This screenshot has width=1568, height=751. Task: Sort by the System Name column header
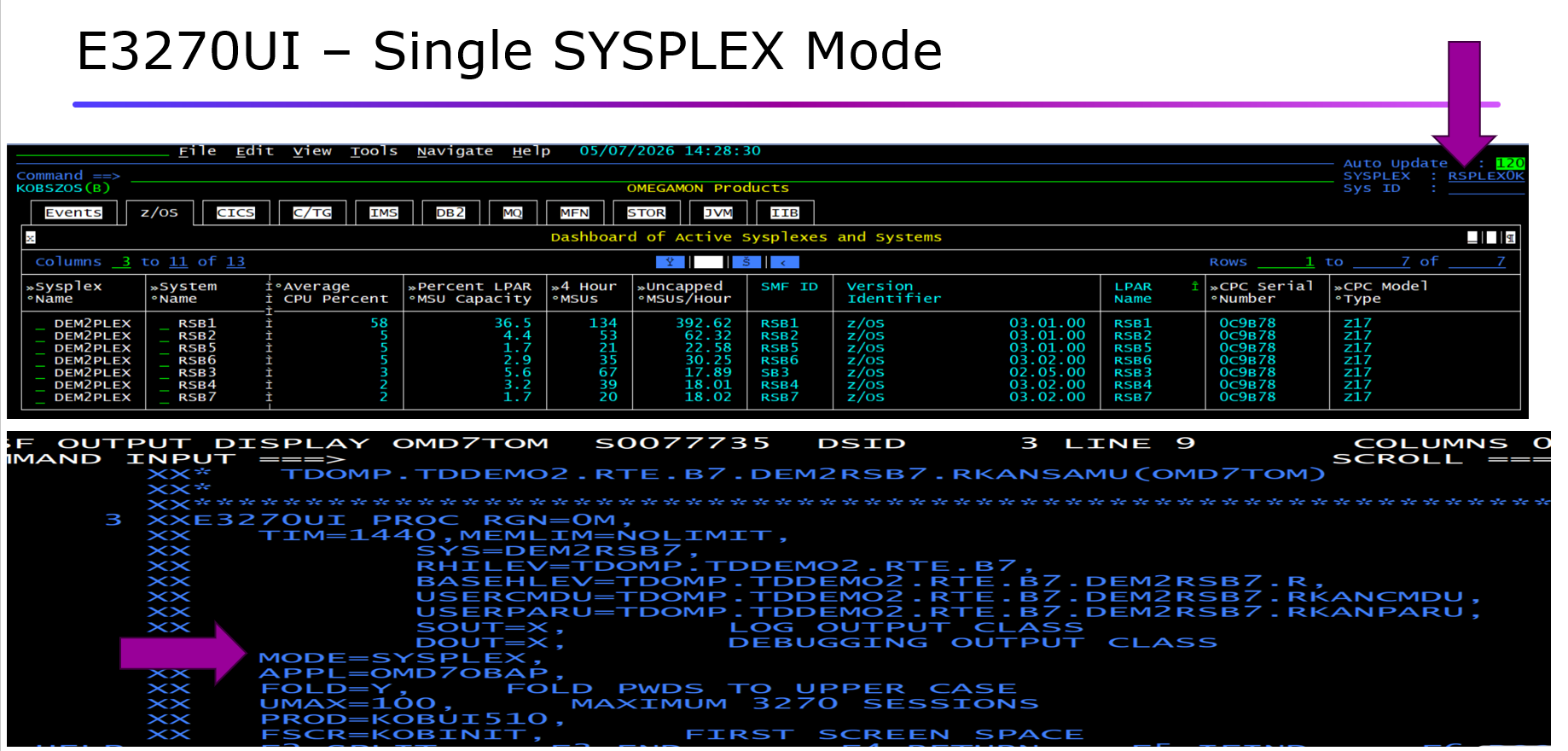183,293
